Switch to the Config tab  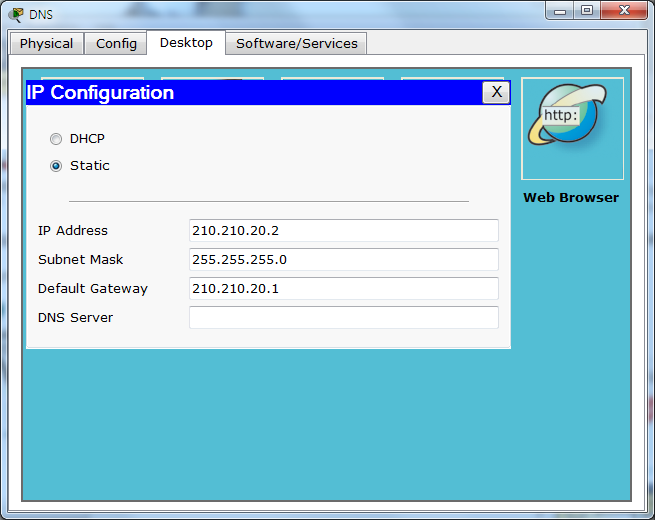116,43
